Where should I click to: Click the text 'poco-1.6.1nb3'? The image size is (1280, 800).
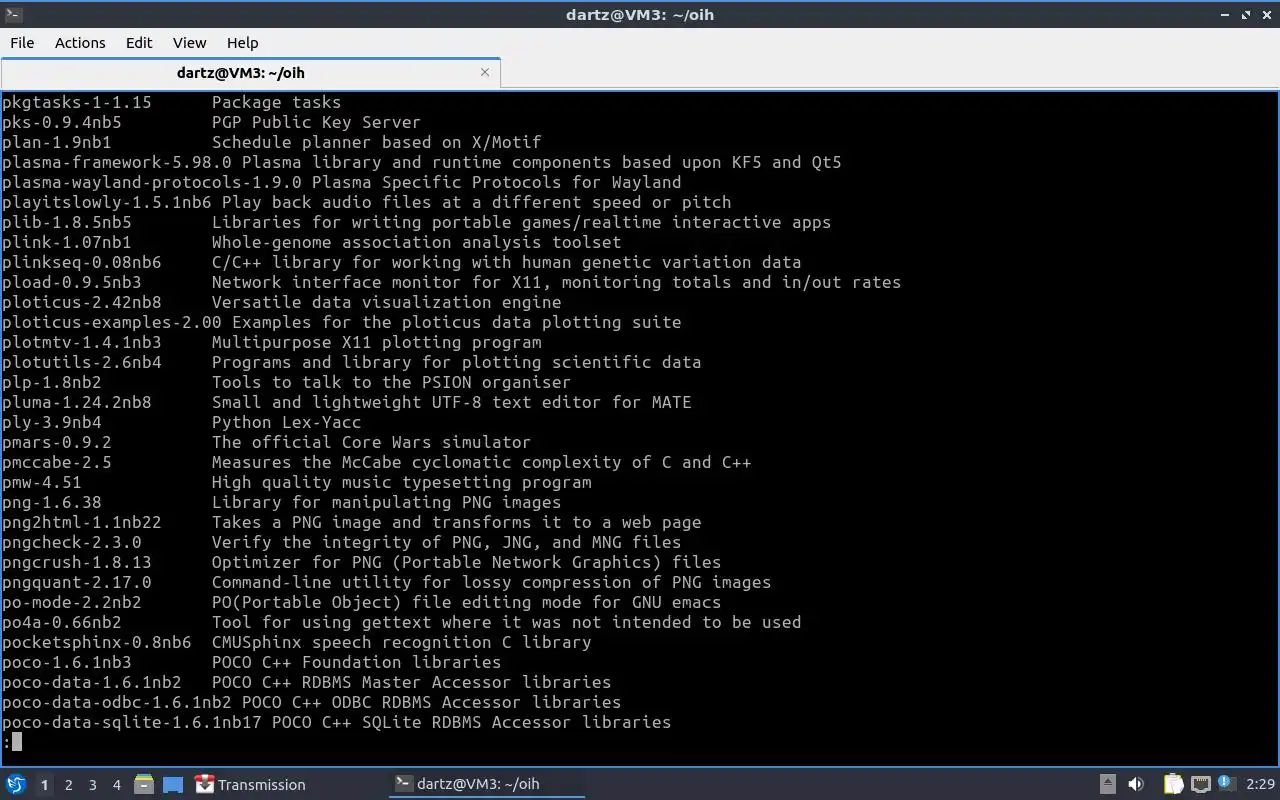pos(67,662)
